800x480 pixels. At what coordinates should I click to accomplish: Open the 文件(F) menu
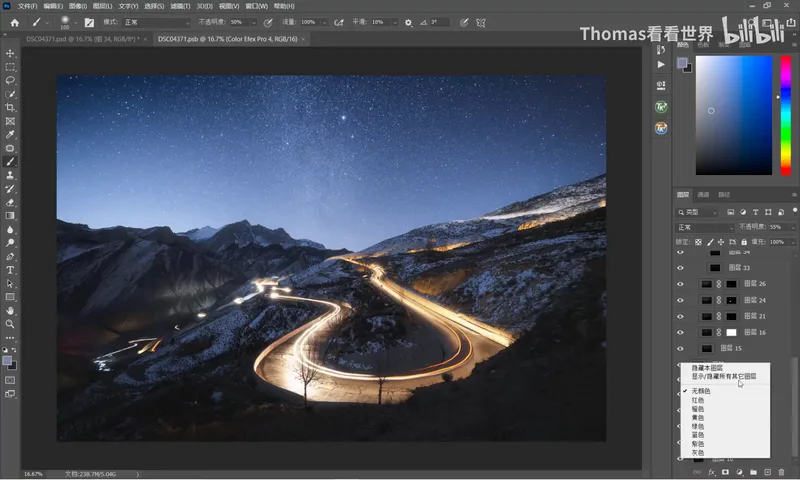click(x=28, y=6)
